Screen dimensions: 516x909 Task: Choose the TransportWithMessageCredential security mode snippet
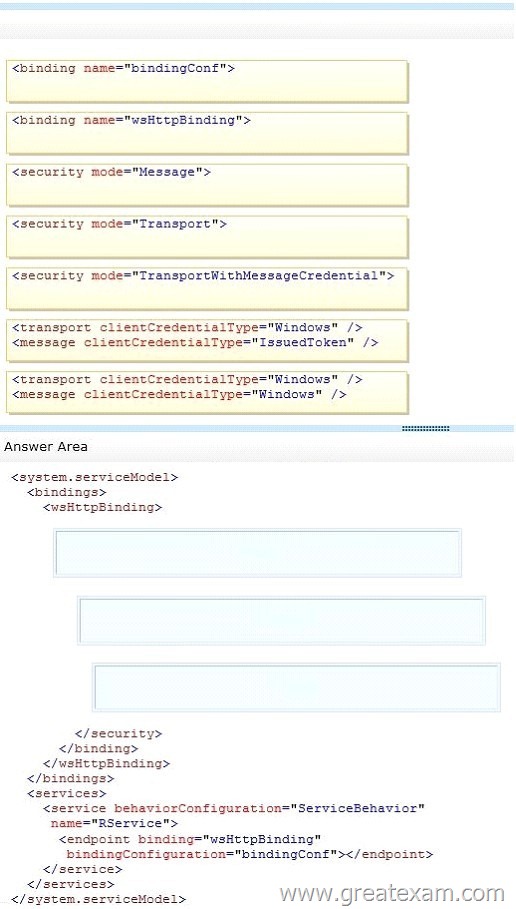(207, 289)
